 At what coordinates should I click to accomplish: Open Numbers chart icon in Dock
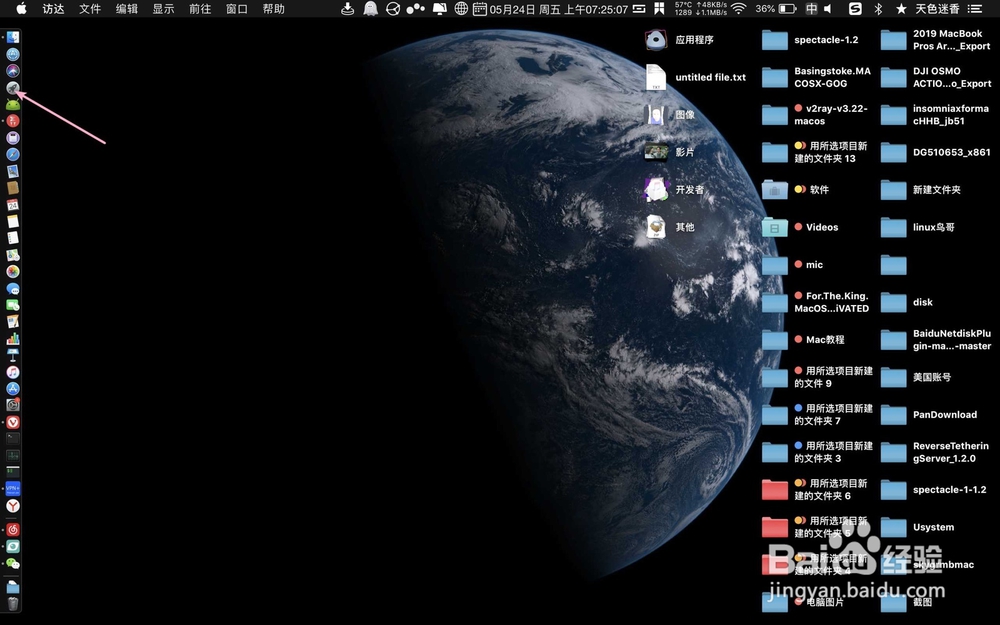point(13,339)
